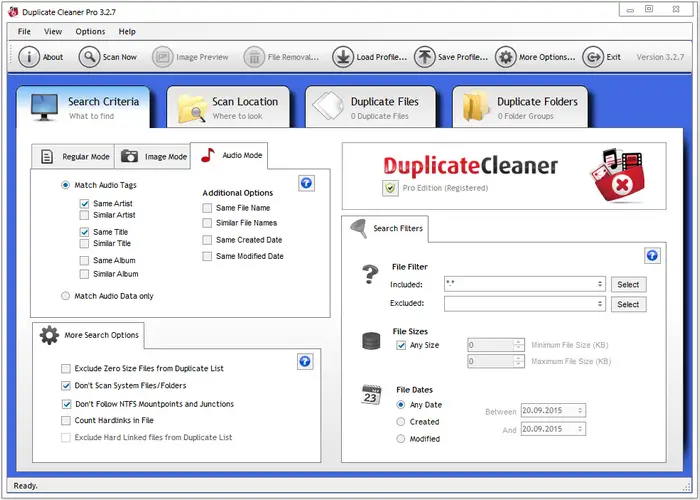
Task: Click the File Sizes database icon
Action: [x=371, y=341]
